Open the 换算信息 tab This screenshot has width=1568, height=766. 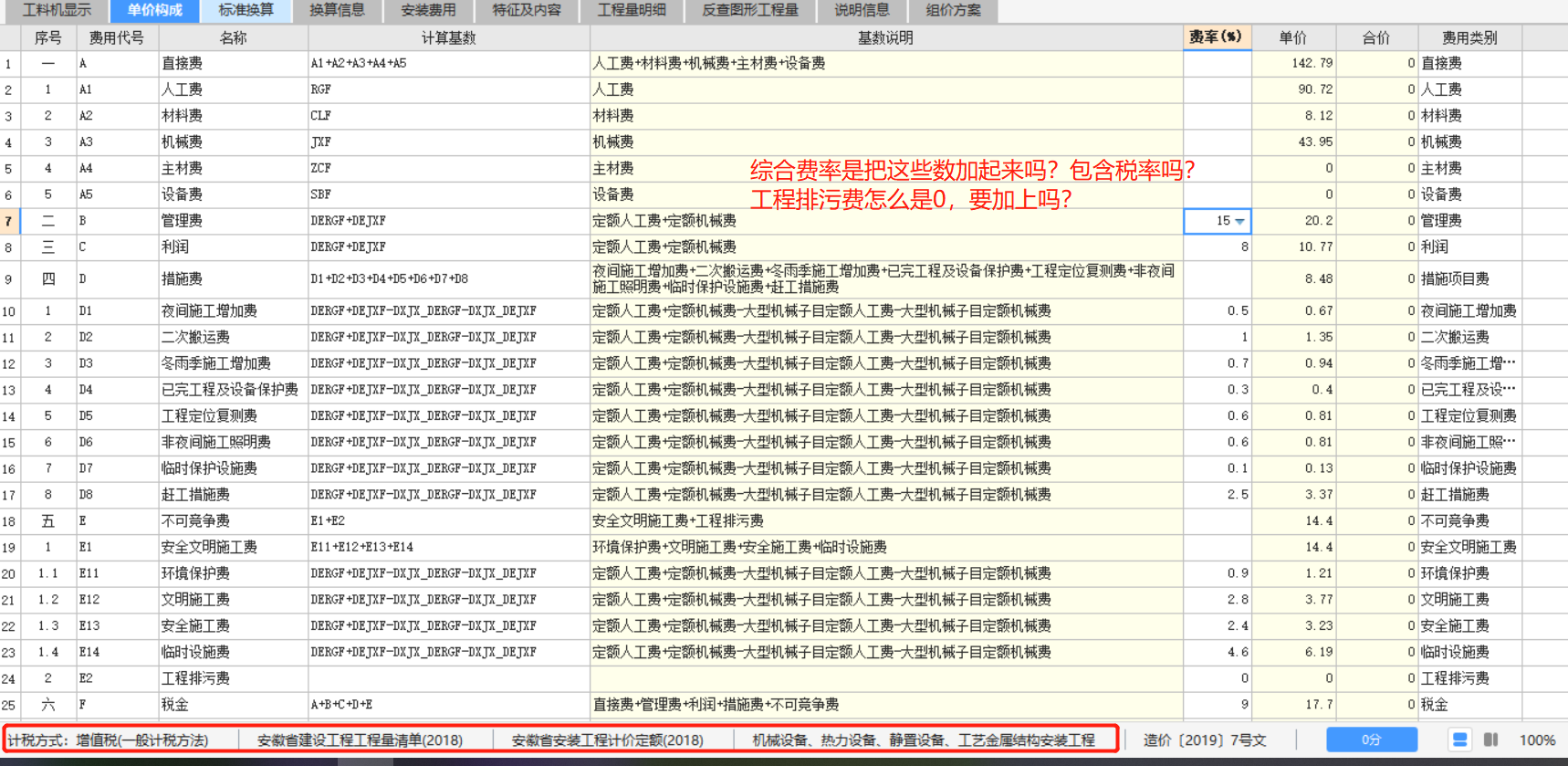pyautogui.click(x=338, y=10)
